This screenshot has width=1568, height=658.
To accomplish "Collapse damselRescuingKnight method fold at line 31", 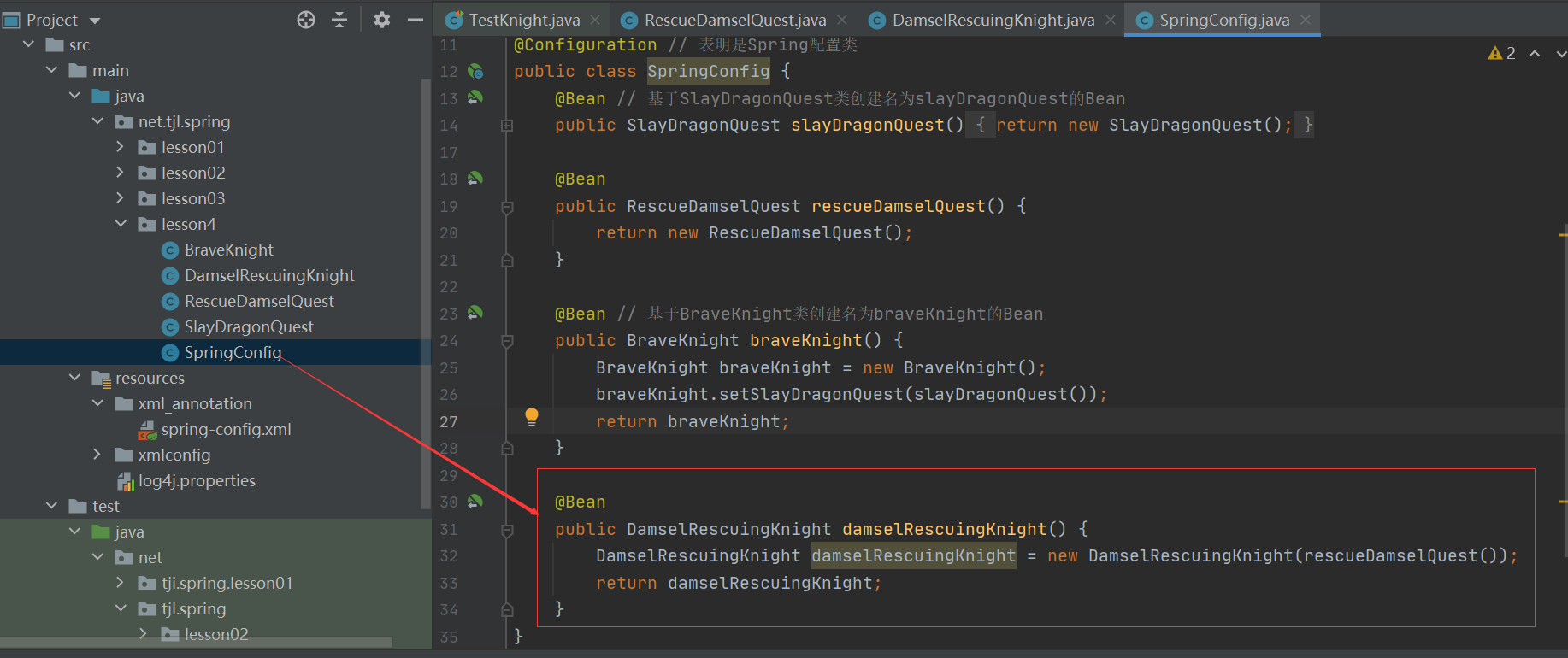I will click(x=507, y=530).
